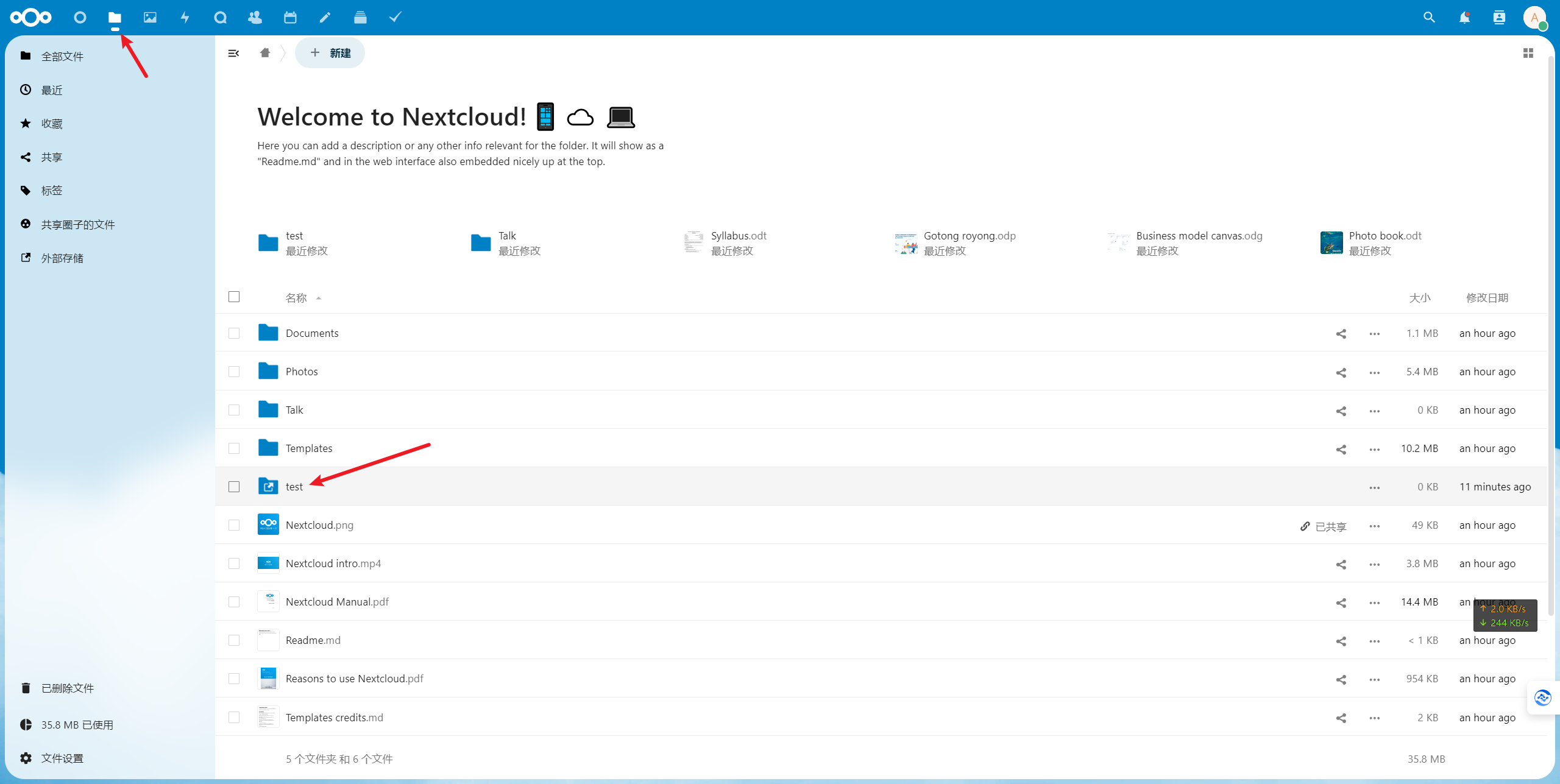The width and height of the screenshot is (1560, 784).
Task: Open recent Syllabus.odt thumbnail
Action: click(x=693, y=242)
